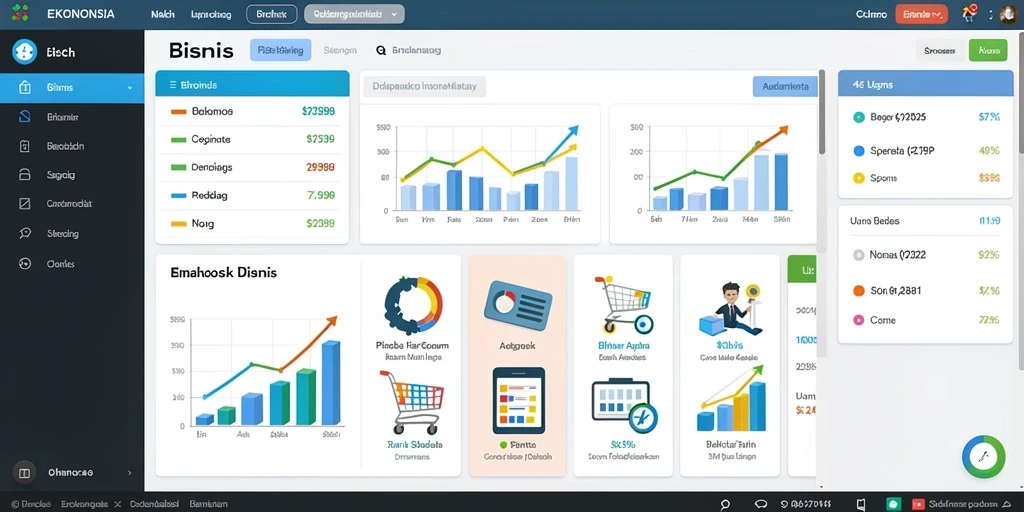This screenshot has width=1024, height=512.
Task: Click the Brnclansaog search tab
Action: (409, 50)
